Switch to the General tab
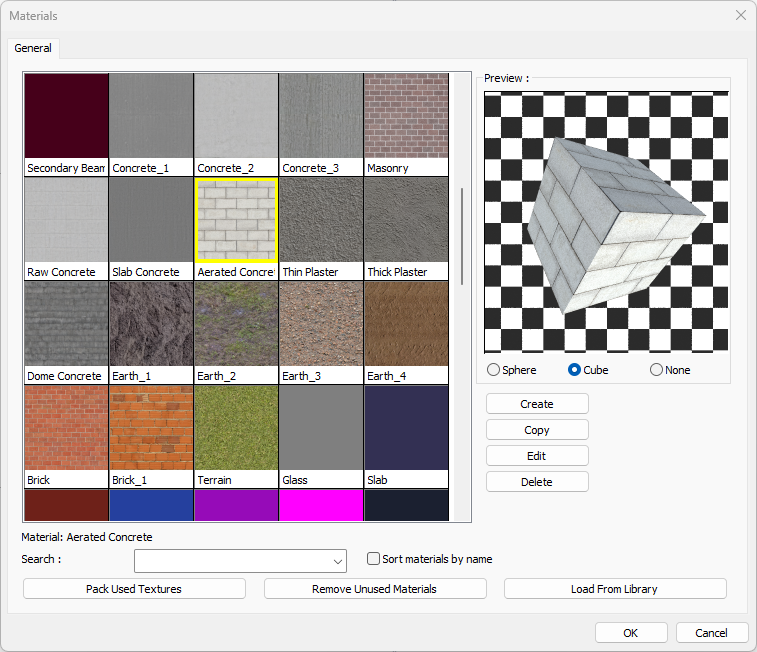Screen dimensions: 757x652 (33, 48)
